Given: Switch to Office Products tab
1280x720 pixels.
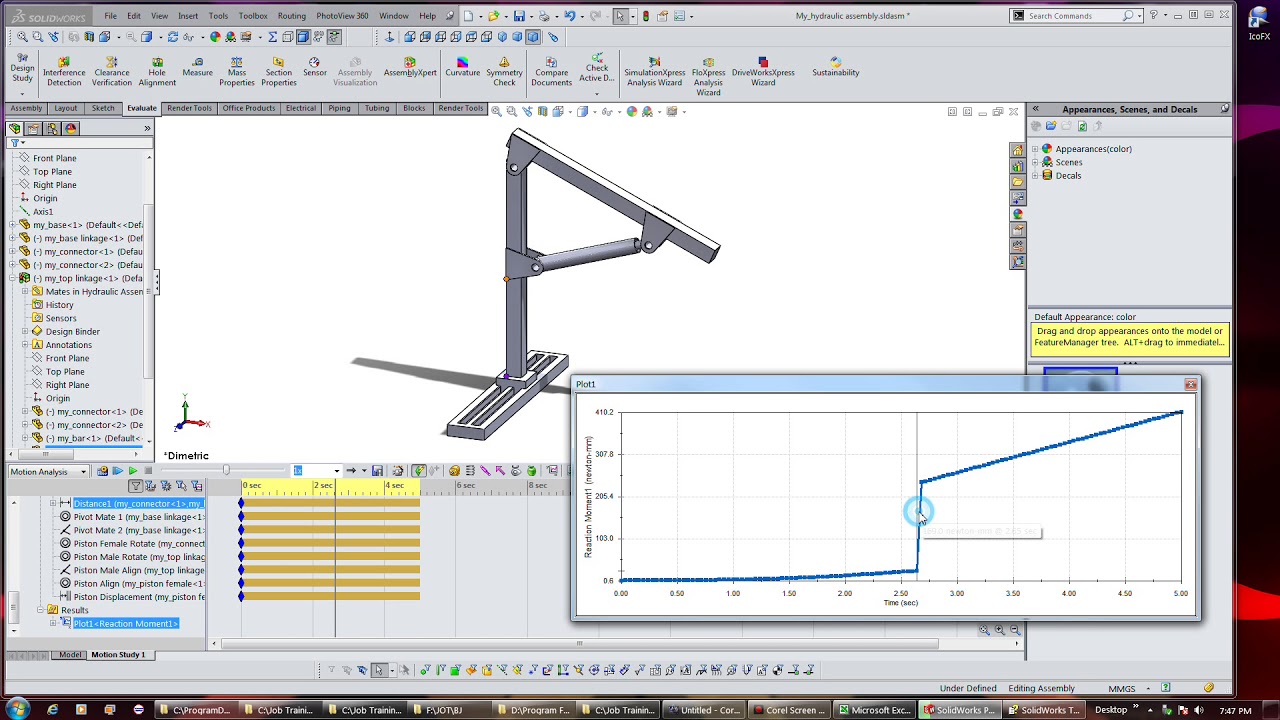Looking at the screenshot, I should point(249,108).
